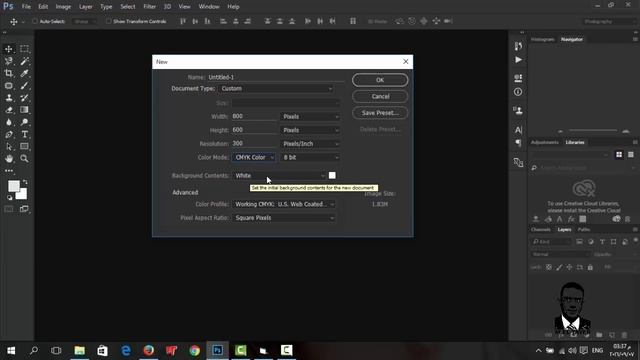Open the Resolution units dropdown
This screenshot has width=640, height=360.
pyautogui.click(x=310, y=144)
